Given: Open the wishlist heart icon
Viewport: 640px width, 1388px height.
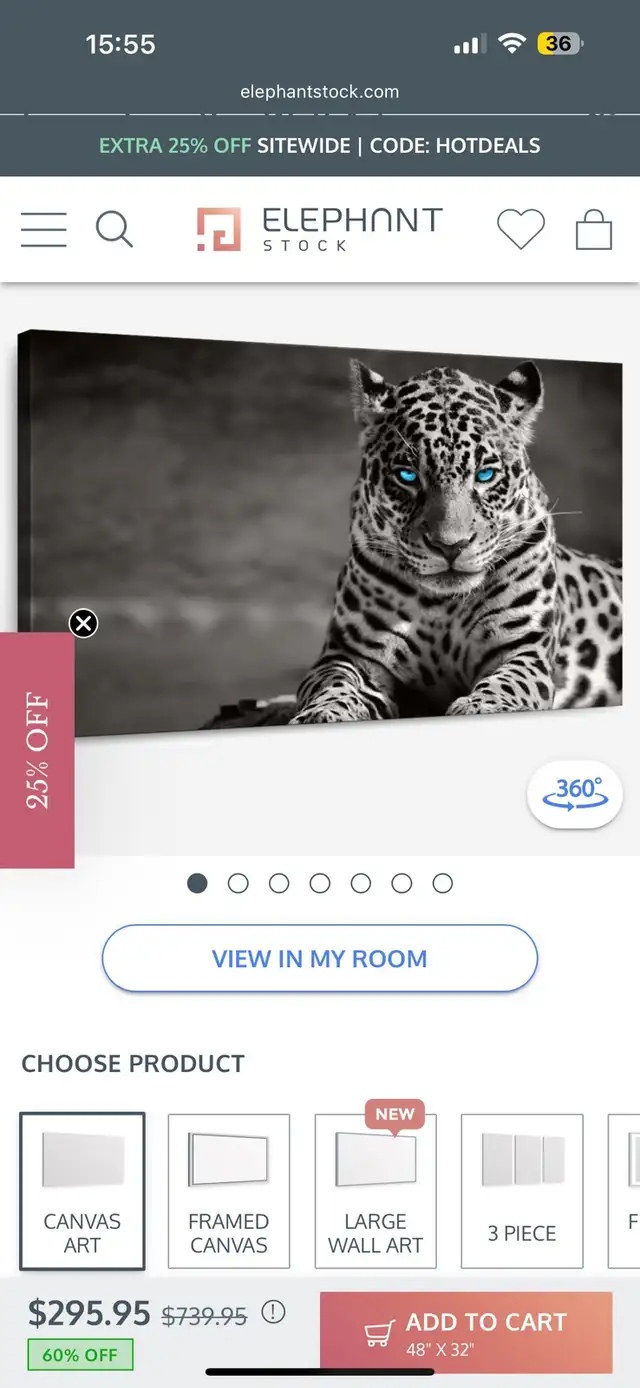Looking at the screenshot, I should (x=521, y=229).
